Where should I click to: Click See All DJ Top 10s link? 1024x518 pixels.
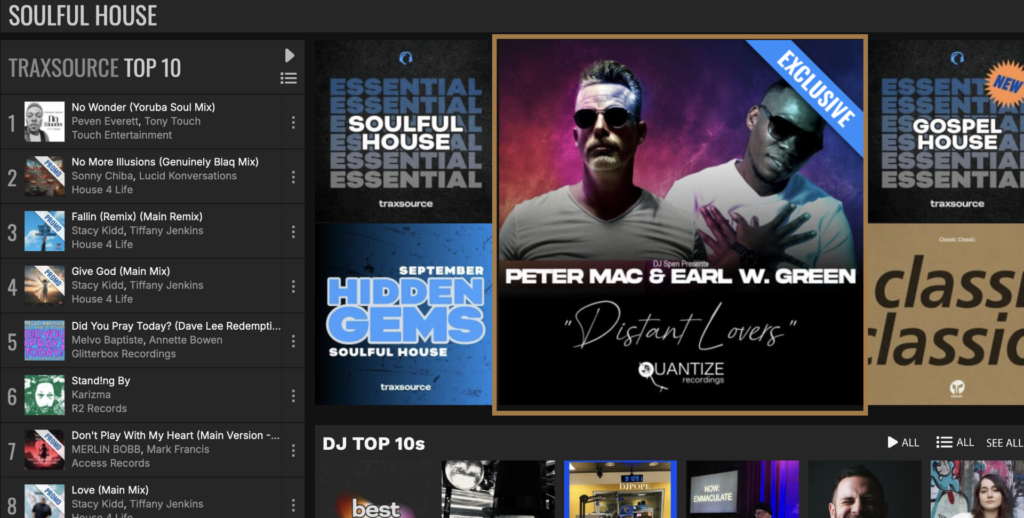[x=1003, y=442]
